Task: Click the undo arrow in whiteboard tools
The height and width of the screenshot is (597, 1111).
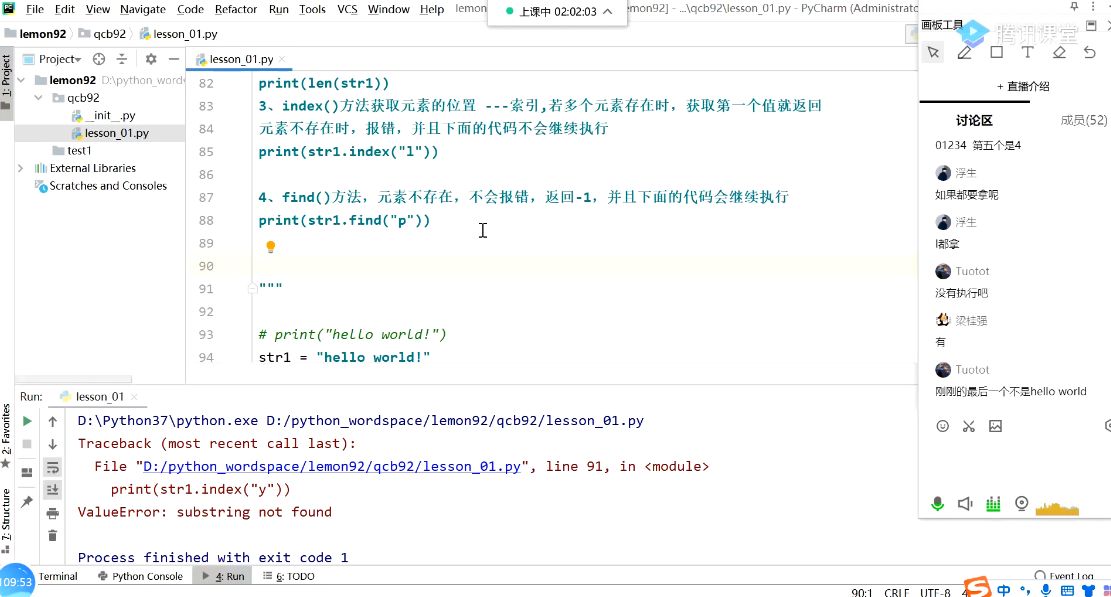Action: (x=1090, y=52)
